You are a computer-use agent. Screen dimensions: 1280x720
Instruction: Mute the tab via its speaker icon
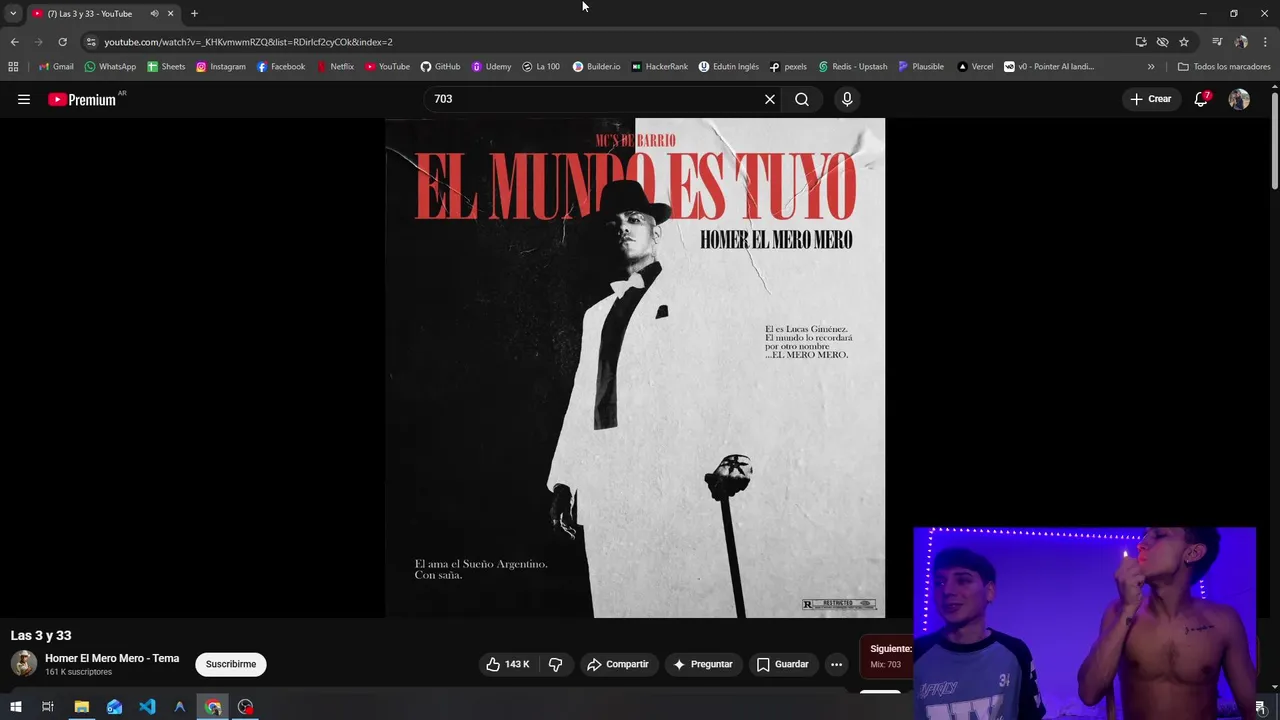(154, 13)
